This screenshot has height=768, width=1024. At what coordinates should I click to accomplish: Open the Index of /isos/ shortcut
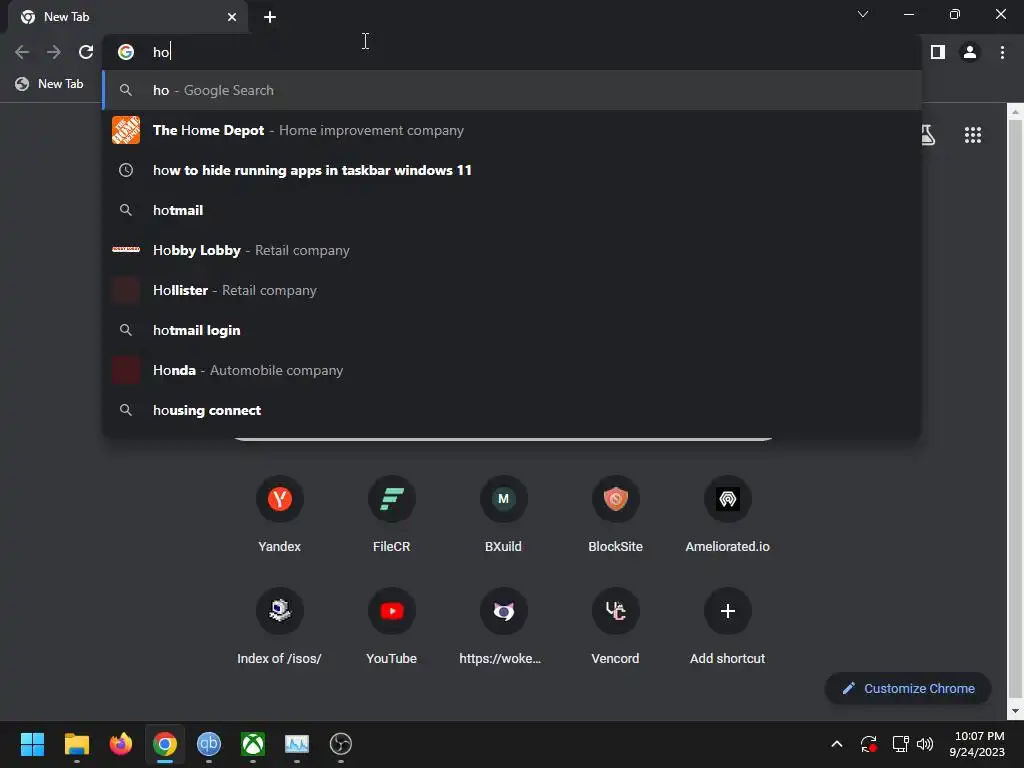pos(280,627)
